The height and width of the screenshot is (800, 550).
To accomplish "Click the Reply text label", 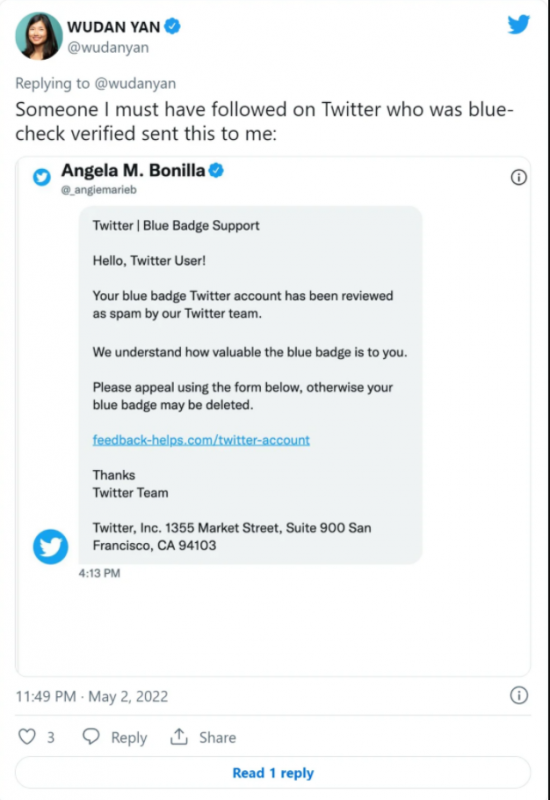I will click(x=129, y=737).
